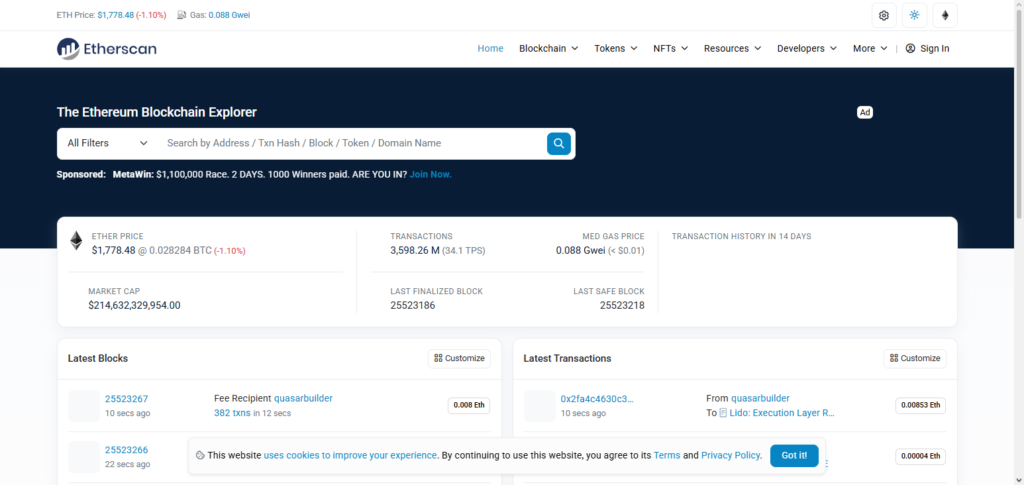Go to the Home tab
The image size is (1024, 485).
[x=490, y=48]
